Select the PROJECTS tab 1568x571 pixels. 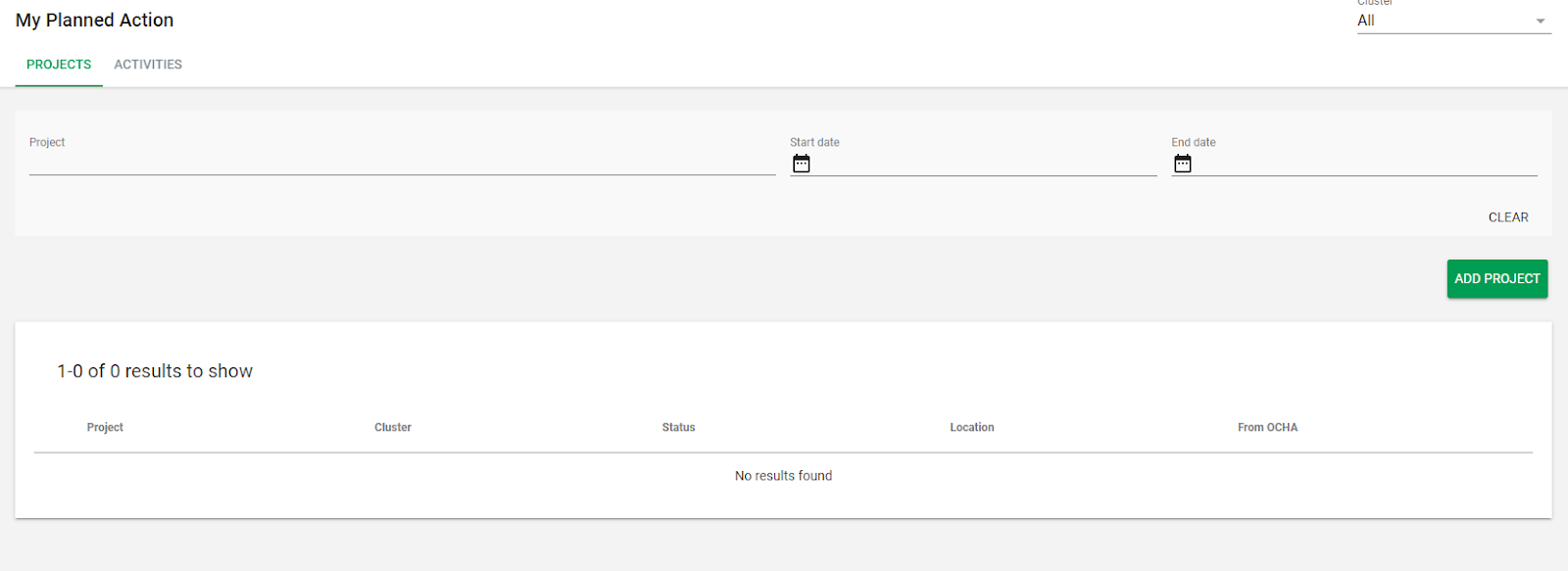(58, 64)
